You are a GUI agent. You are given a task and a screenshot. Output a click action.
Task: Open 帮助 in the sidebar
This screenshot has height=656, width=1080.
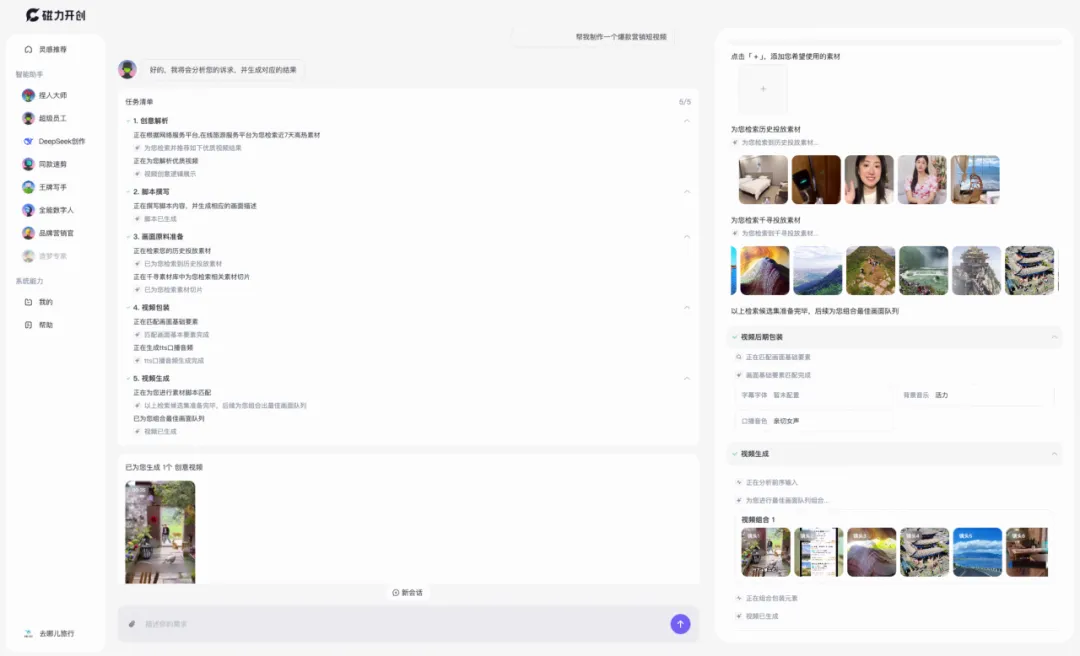(45, 325)
